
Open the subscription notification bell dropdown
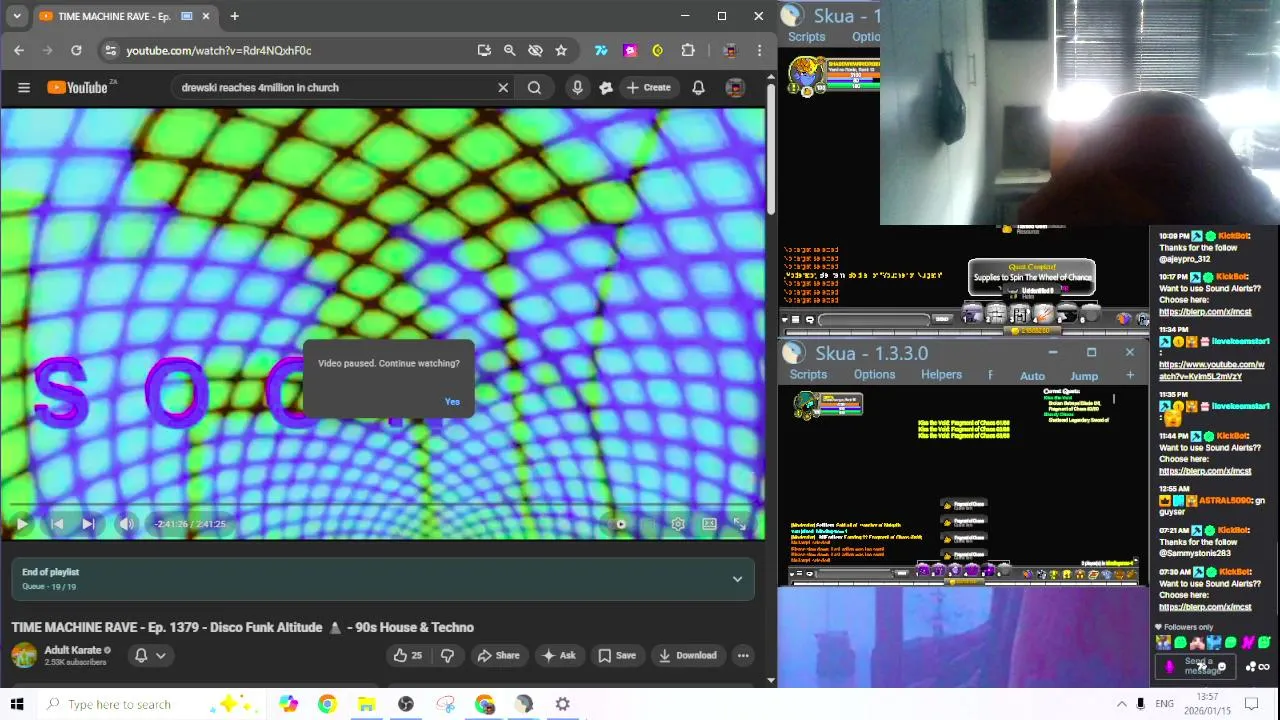[150, 656]
